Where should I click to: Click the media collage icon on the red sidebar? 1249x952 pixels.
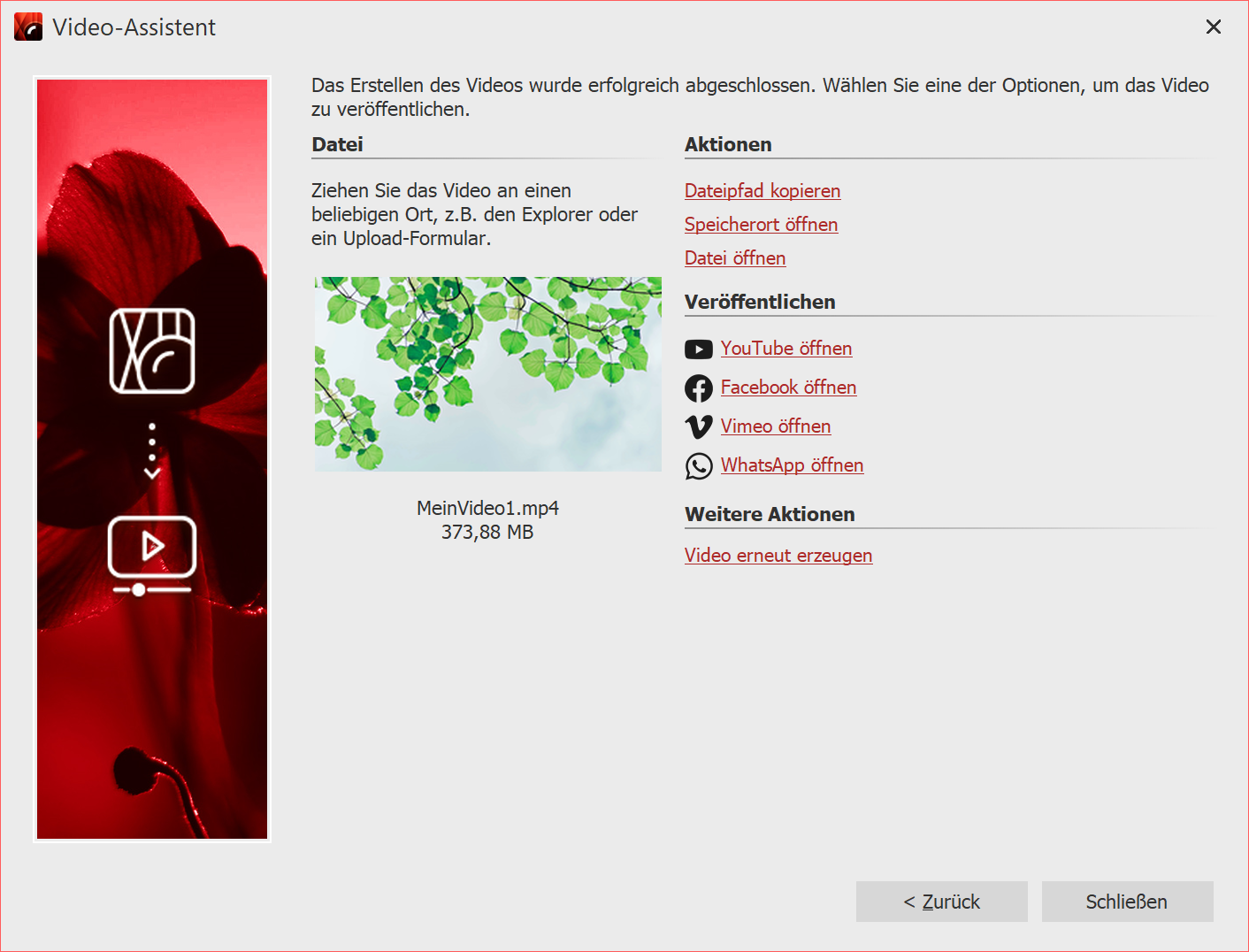[x=151, y=352]
